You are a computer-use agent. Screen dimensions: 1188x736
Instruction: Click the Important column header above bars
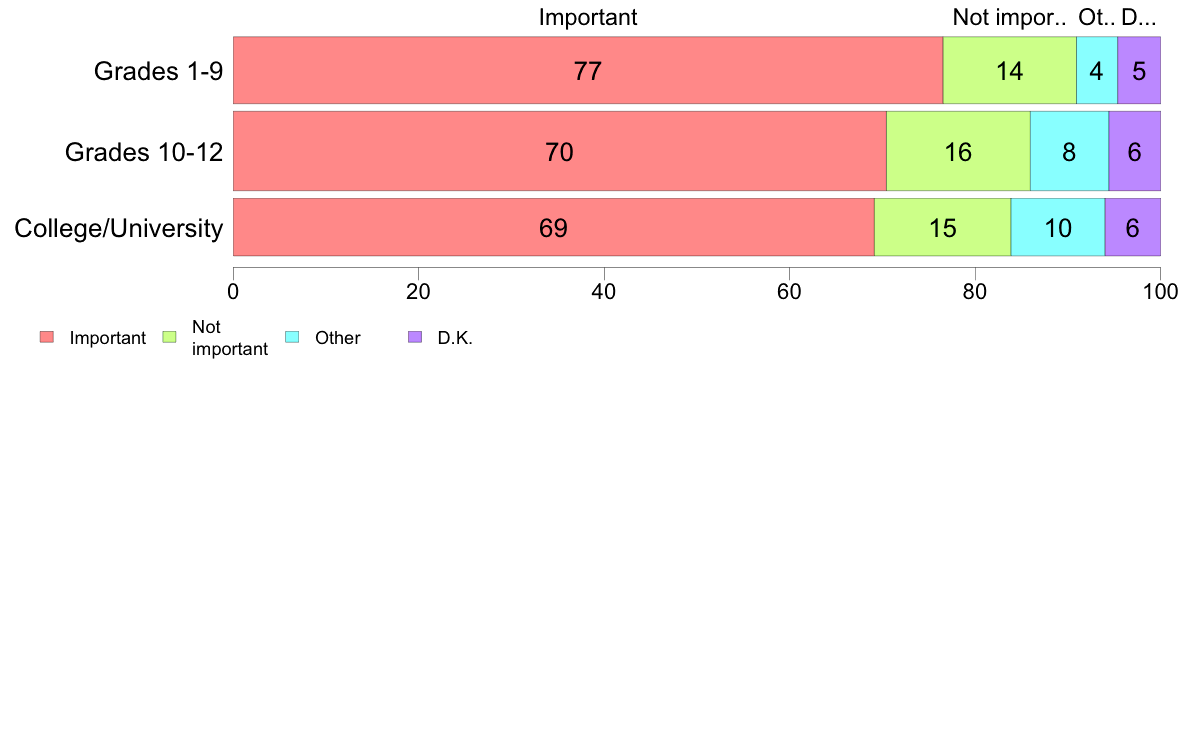(588, 17)
